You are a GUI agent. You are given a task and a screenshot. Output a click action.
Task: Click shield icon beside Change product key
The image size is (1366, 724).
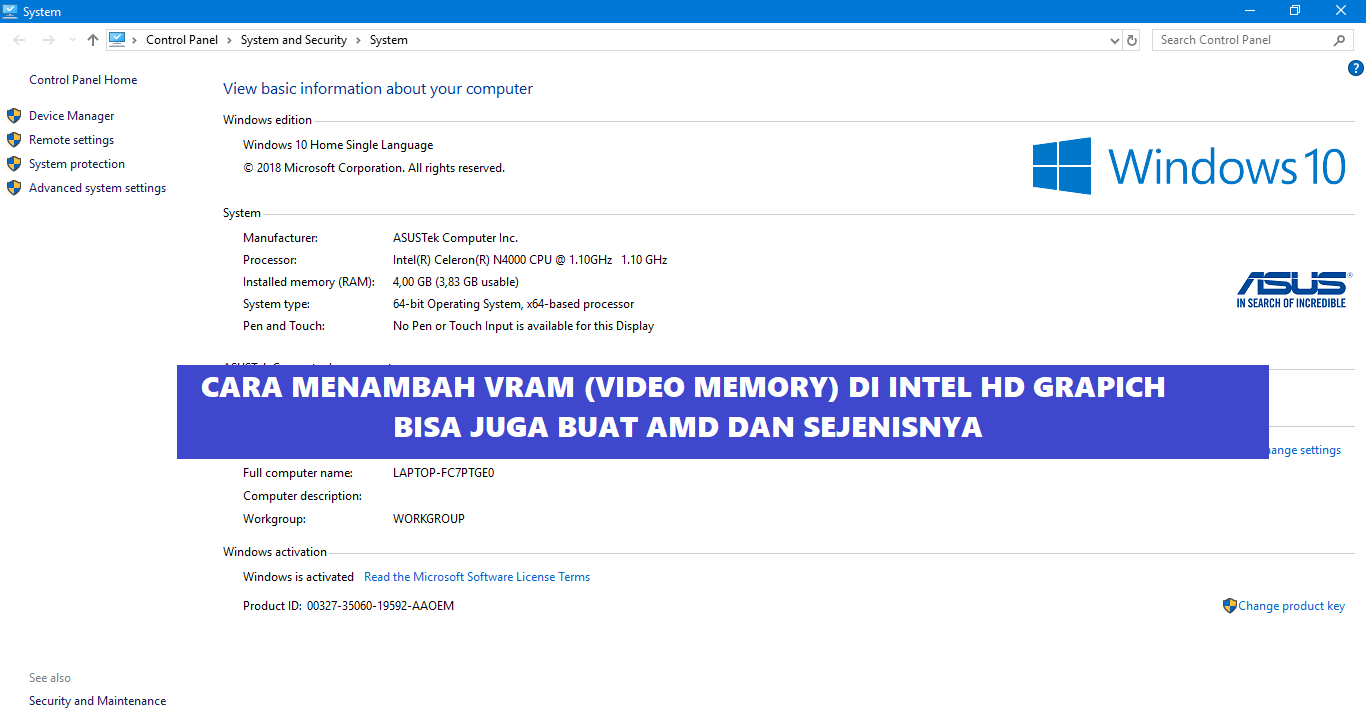coord(1230,605)
